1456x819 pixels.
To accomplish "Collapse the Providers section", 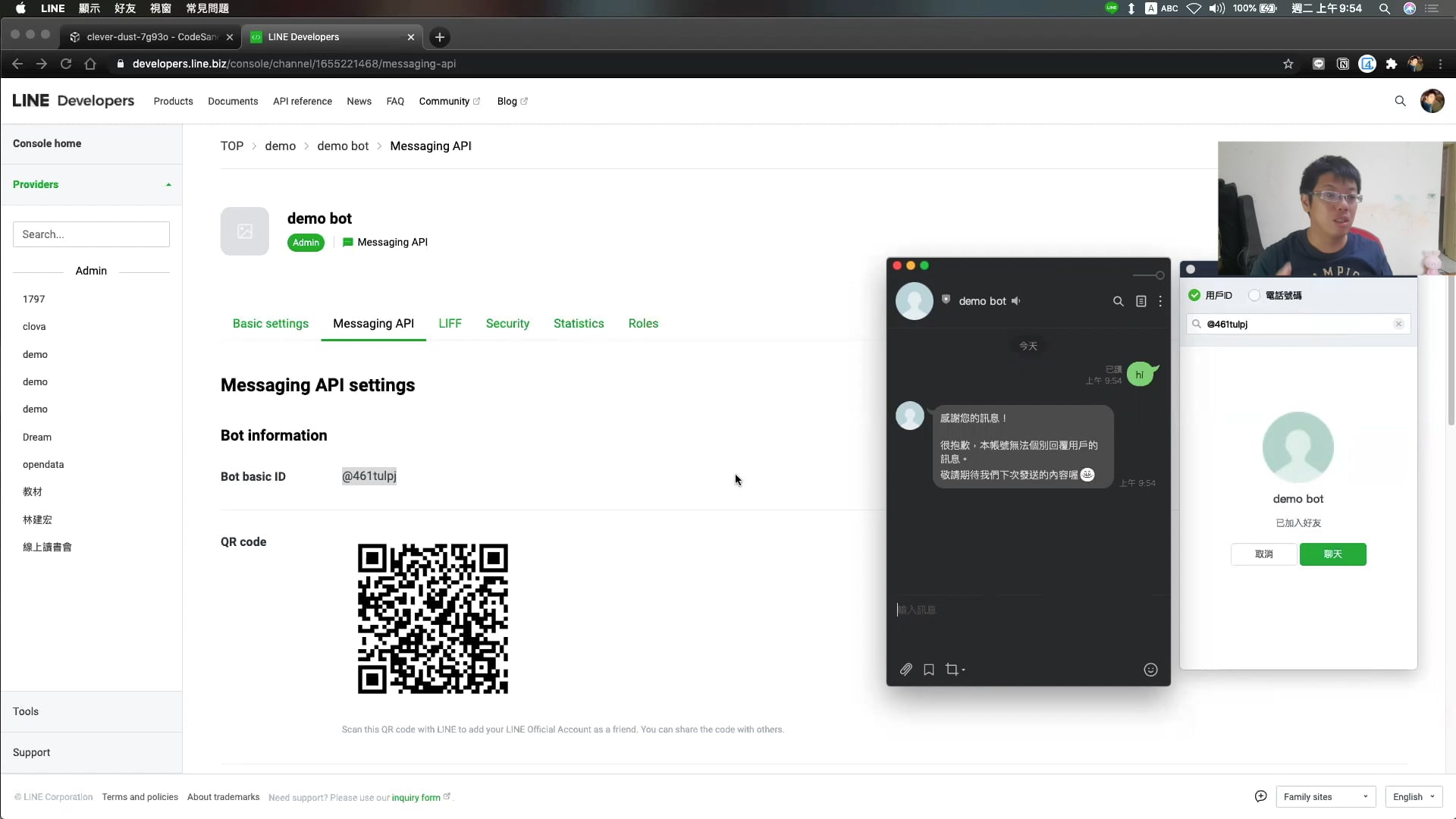I will click(x=168, y=184).
